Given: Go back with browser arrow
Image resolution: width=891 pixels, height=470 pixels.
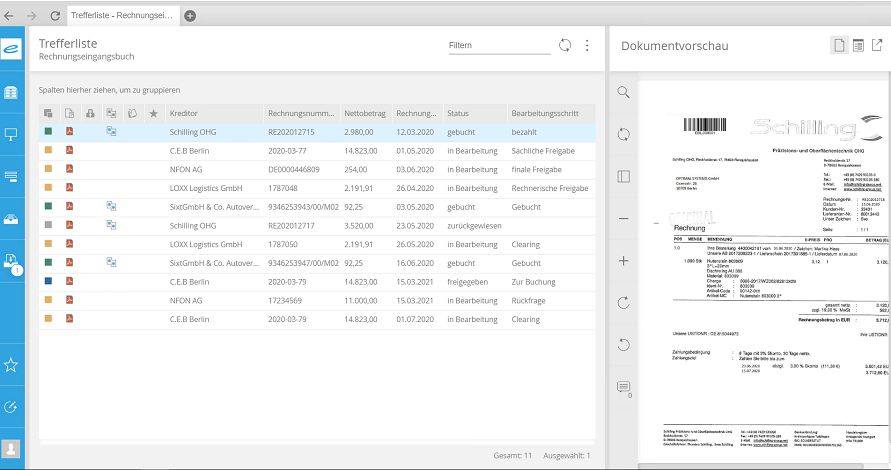Looking at the screenshot, I should click(9, 16).
